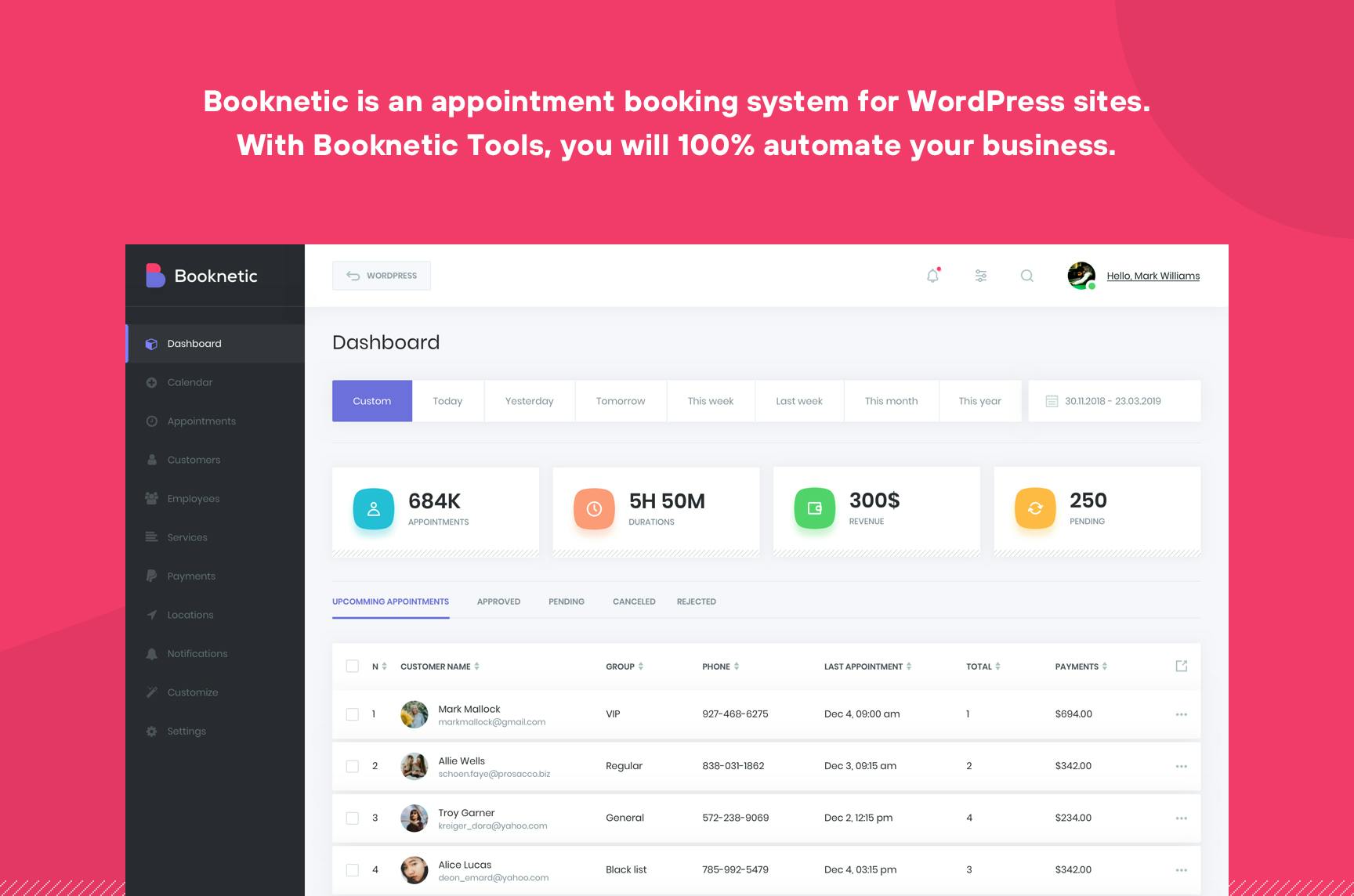Select the This week filter
This screenshot has height=896, width=1354.
tap(711, 401)
